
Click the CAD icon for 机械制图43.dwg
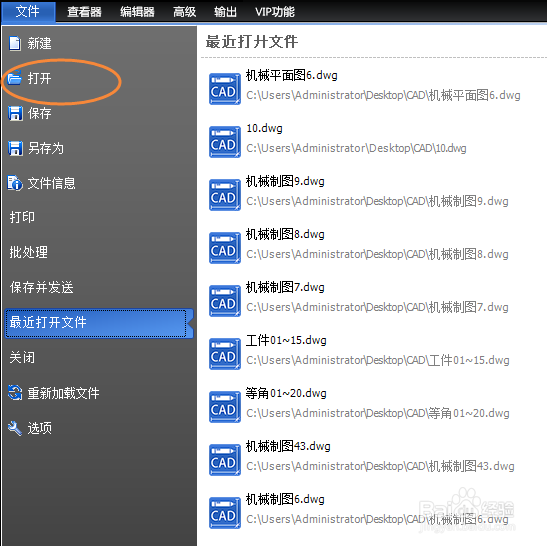click(x=225, y=460)
